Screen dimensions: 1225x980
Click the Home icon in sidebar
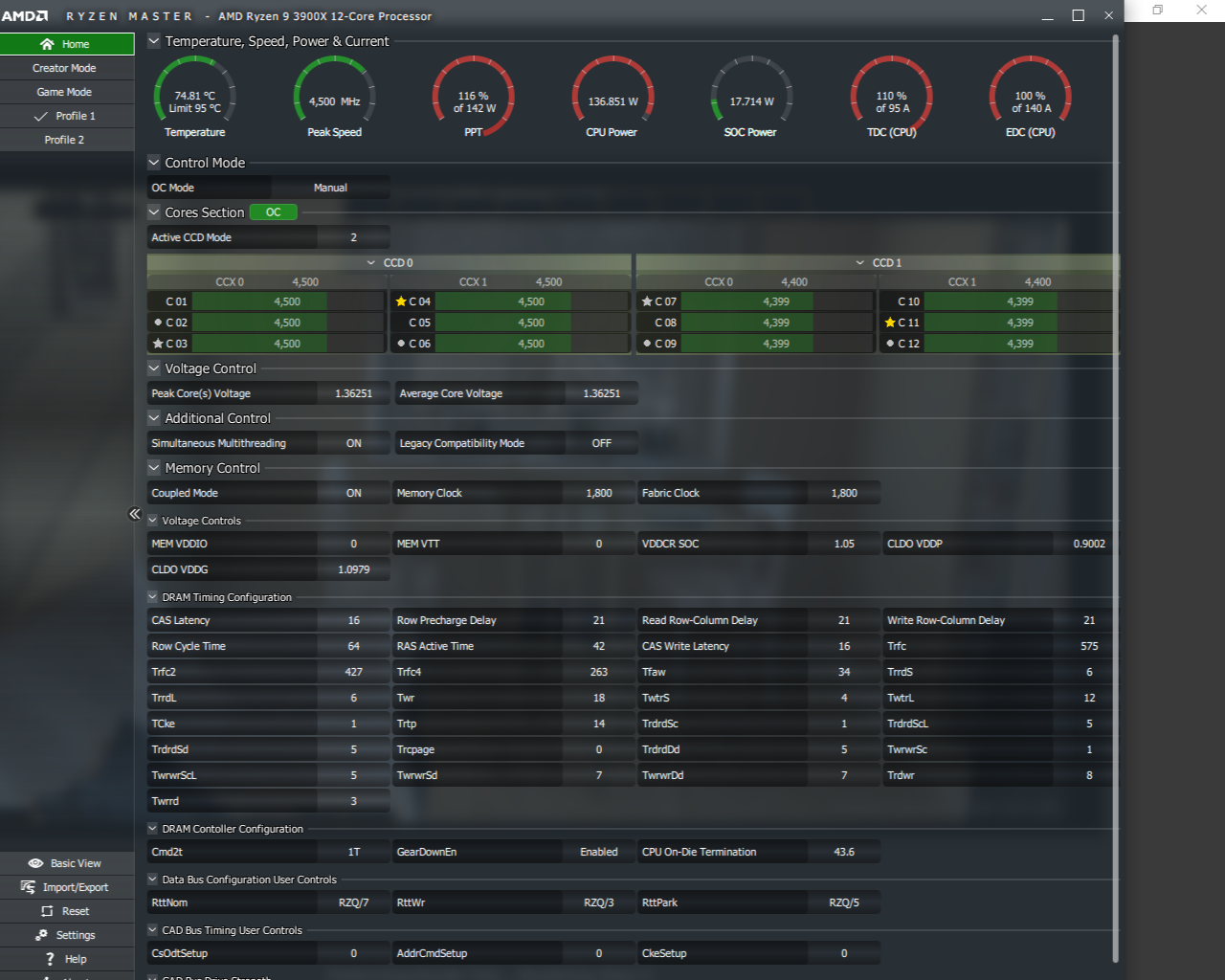[47, 44]
